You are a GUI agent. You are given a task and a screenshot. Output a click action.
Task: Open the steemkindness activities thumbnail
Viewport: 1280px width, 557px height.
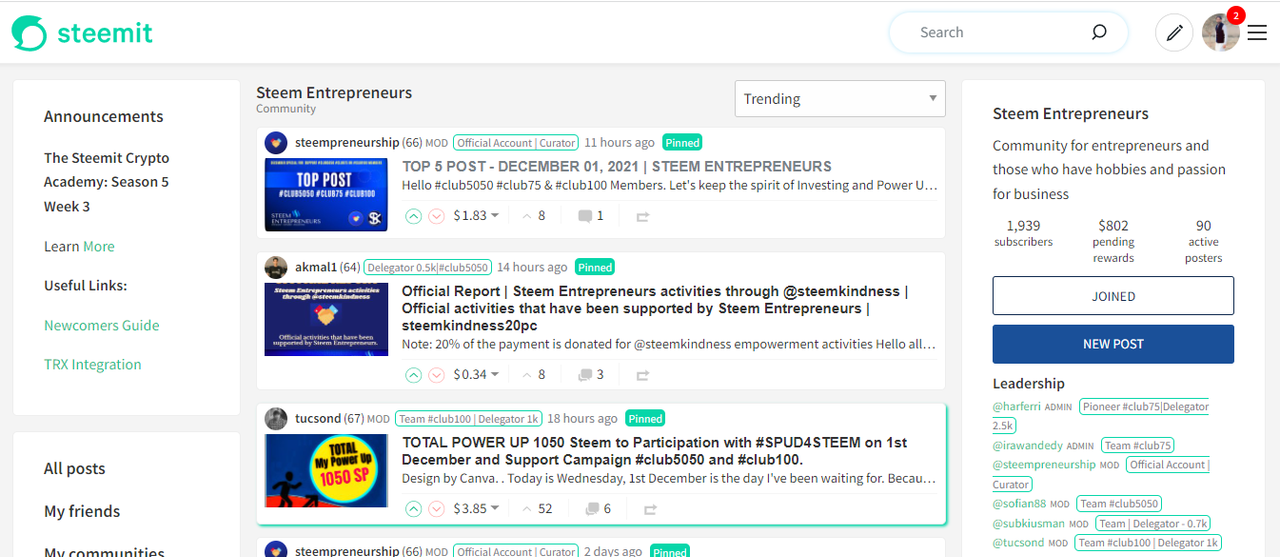click(326, 319)
